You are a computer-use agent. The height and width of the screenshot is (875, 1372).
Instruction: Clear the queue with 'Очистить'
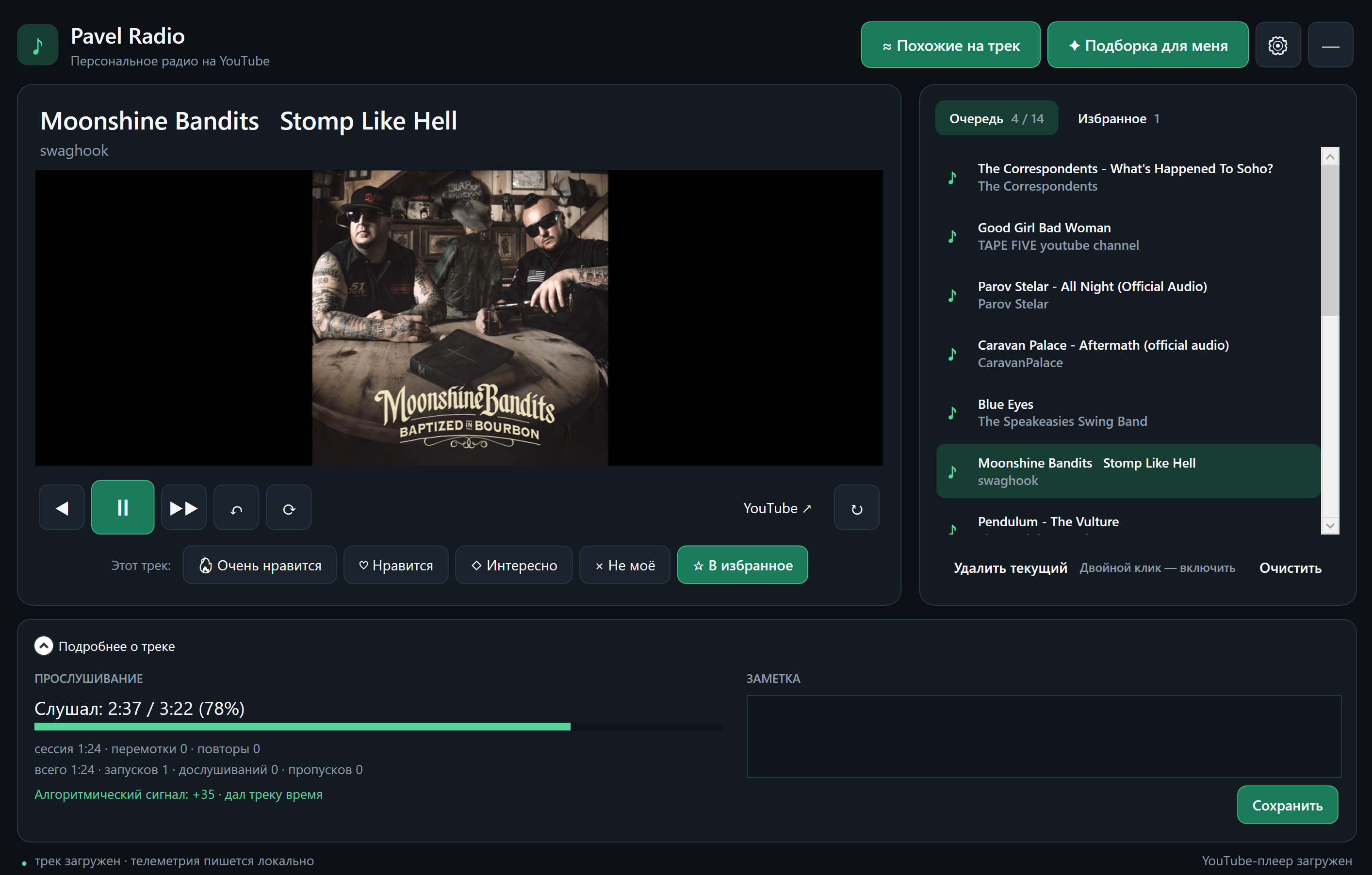[1290, 568]
